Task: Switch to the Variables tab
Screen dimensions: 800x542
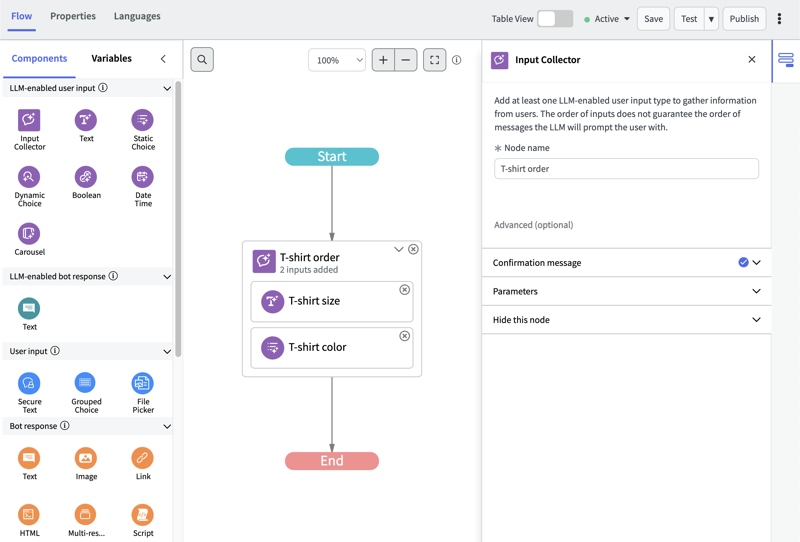Action: [111, 58]
